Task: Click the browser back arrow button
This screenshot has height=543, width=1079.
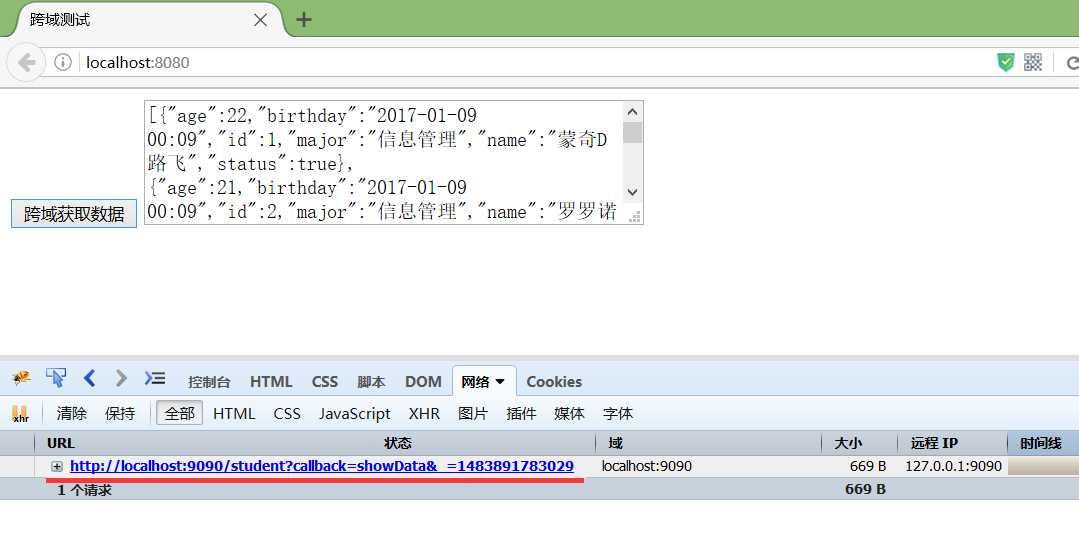Action: pyautogui.click(x=26, y=63)
